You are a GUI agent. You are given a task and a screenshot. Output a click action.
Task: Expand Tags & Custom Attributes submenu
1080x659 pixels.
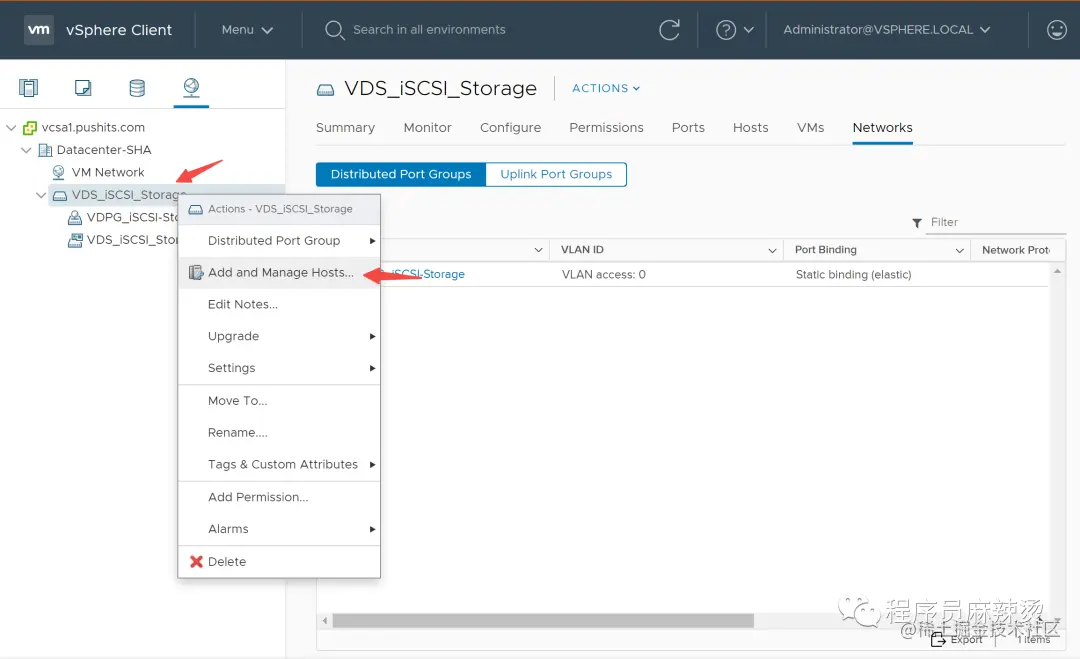pyautogui.click(x=279, y=464)
